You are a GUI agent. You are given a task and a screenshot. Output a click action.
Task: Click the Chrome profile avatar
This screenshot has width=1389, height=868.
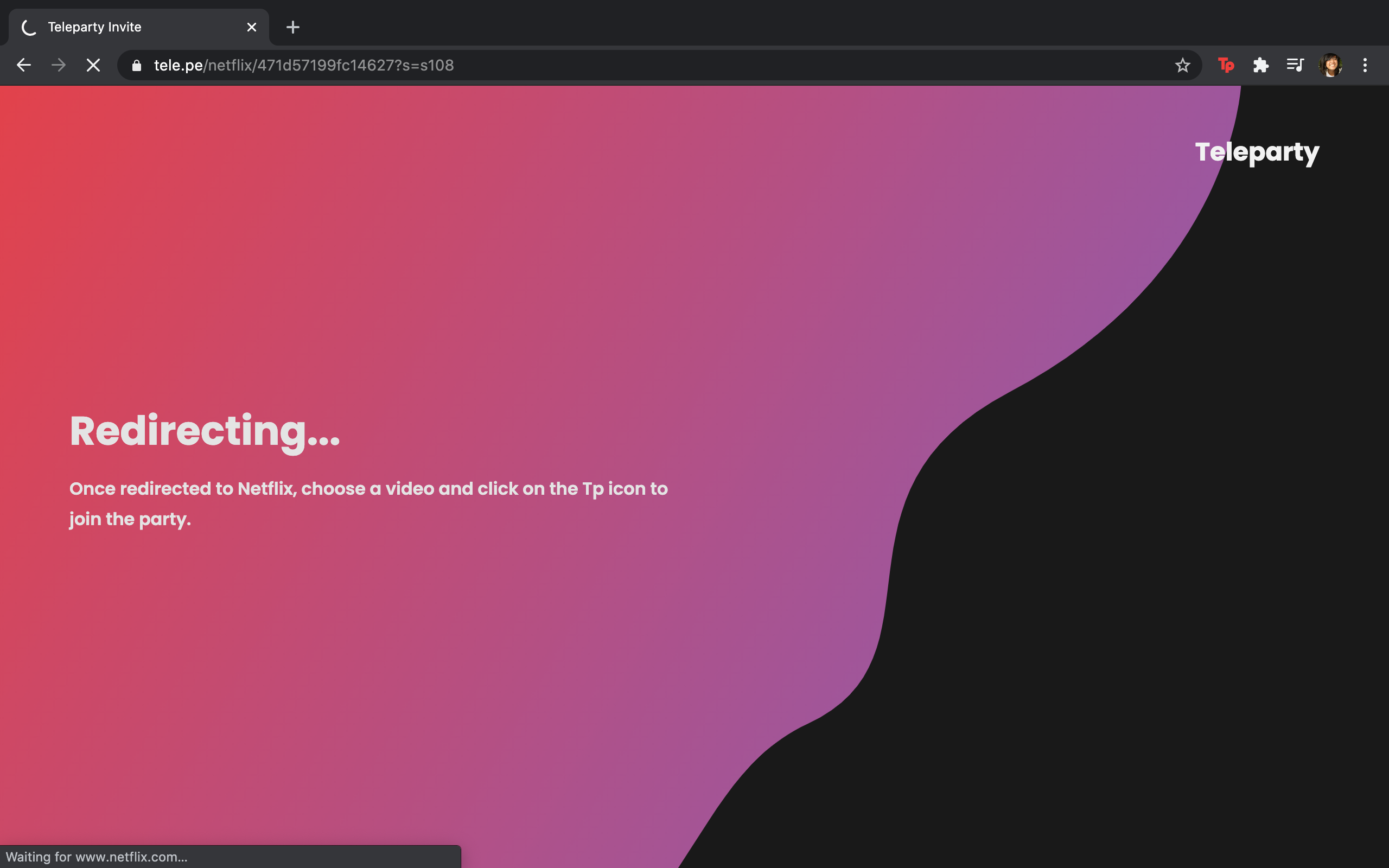point(1330,66)
